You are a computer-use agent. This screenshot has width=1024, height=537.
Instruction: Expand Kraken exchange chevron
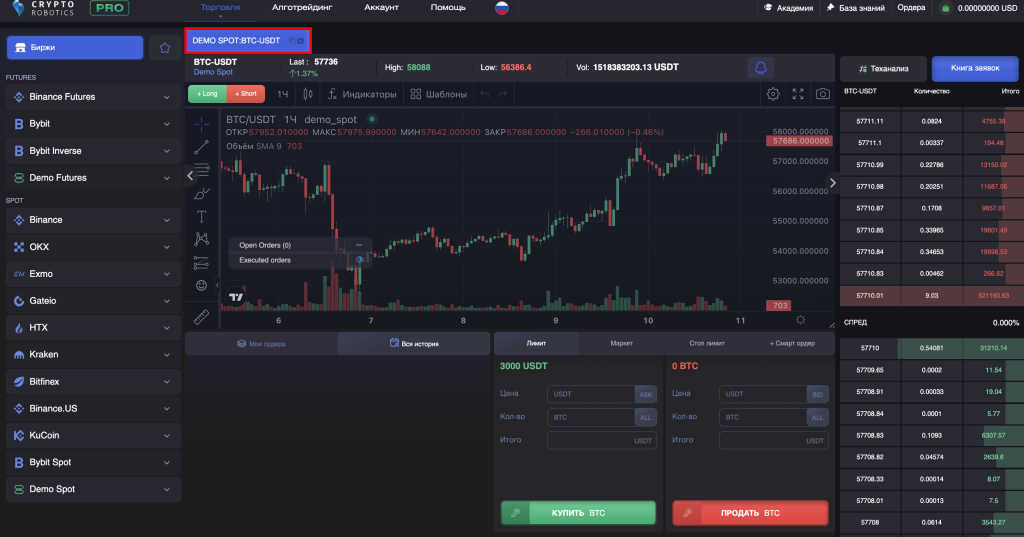(167, 355)
